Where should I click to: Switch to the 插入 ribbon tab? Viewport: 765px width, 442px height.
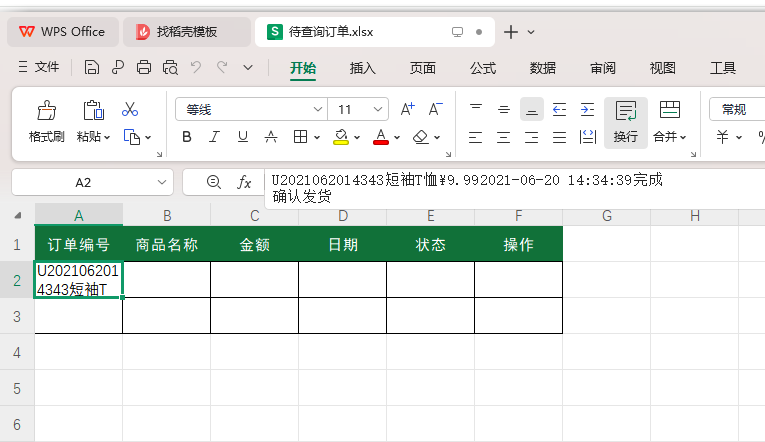(x=362, y=68)
